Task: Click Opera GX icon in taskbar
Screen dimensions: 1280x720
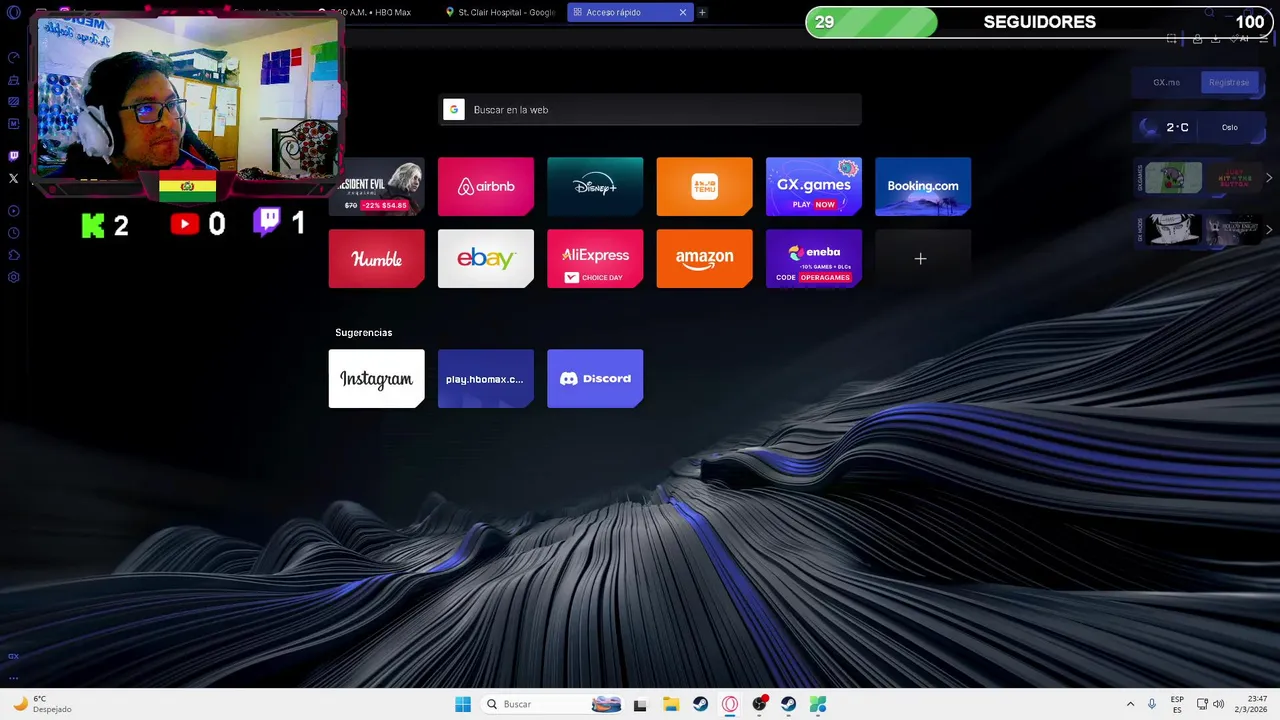Action: 730,704
